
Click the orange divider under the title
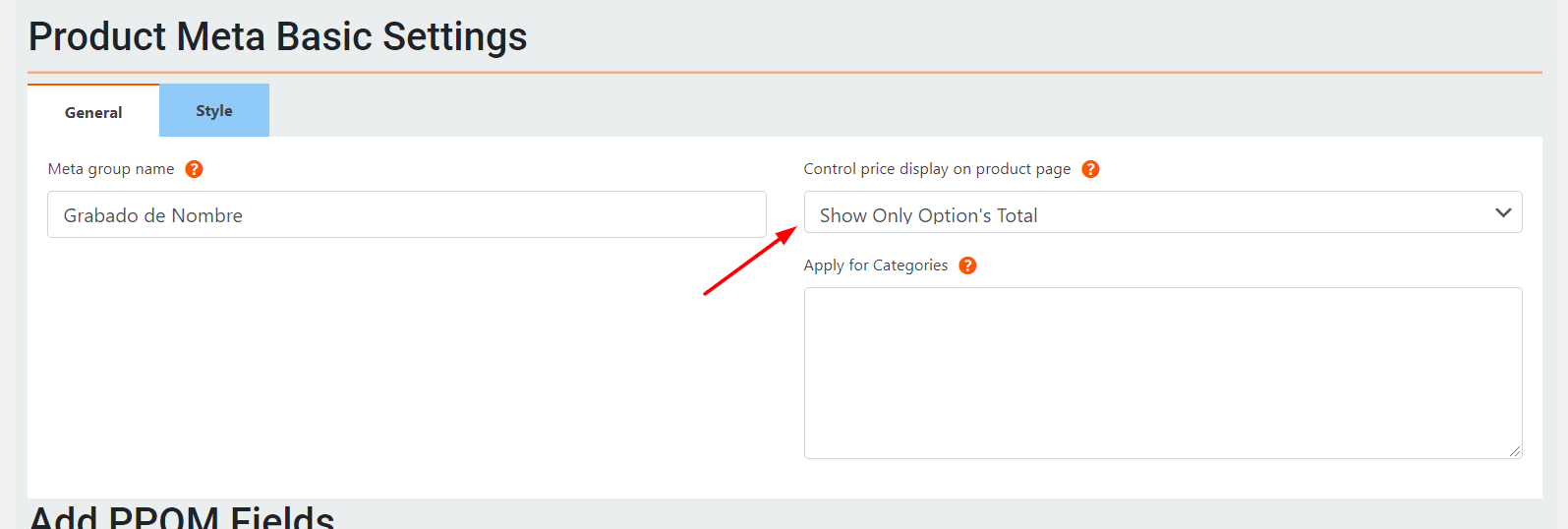point(784,72)
